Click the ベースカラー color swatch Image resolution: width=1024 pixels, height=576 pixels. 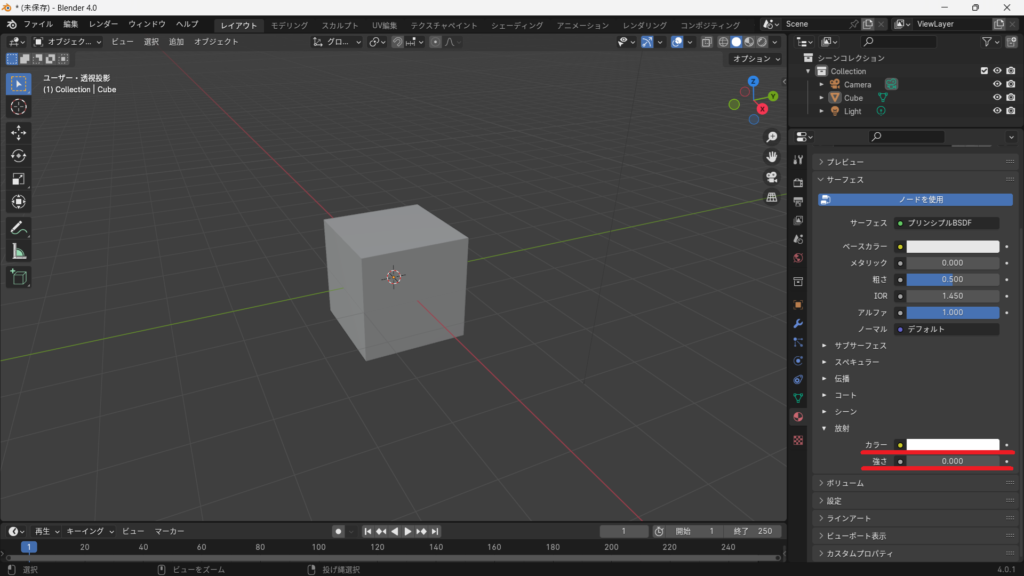[952, 247]
